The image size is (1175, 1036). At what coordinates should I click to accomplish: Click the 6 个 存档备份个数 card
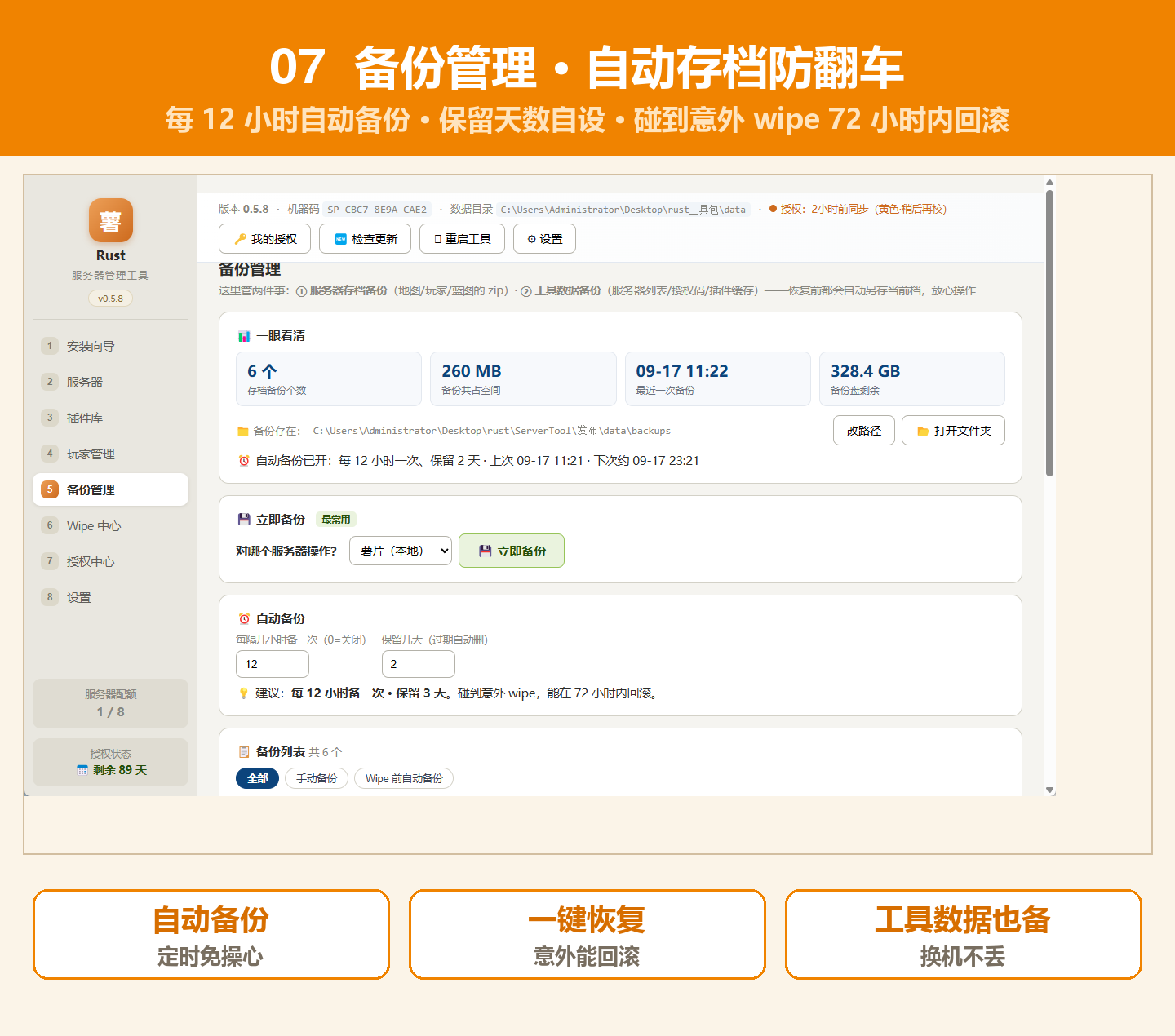(x=329, y=379)
